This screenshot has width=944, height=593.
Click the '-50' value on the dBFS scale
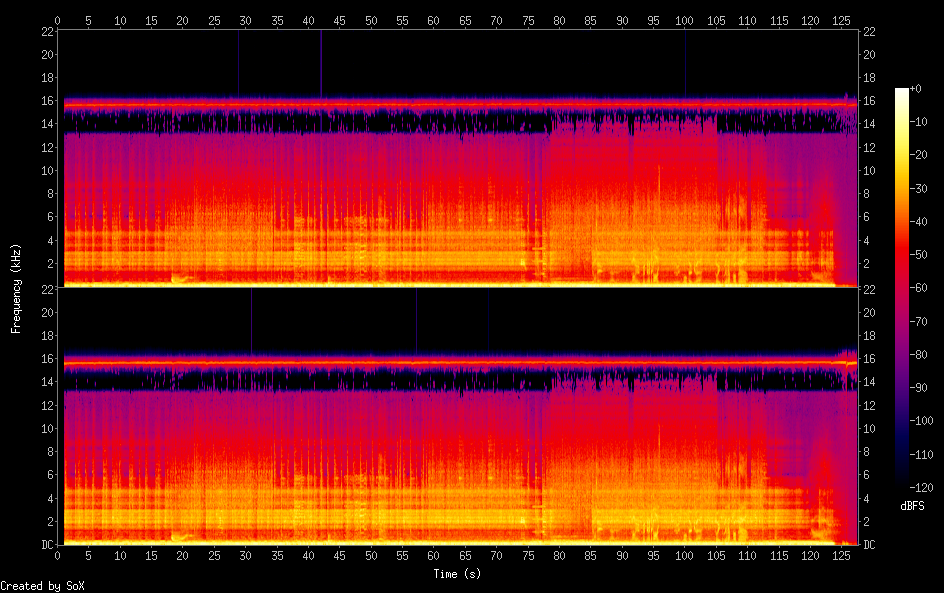coord(919,255)
